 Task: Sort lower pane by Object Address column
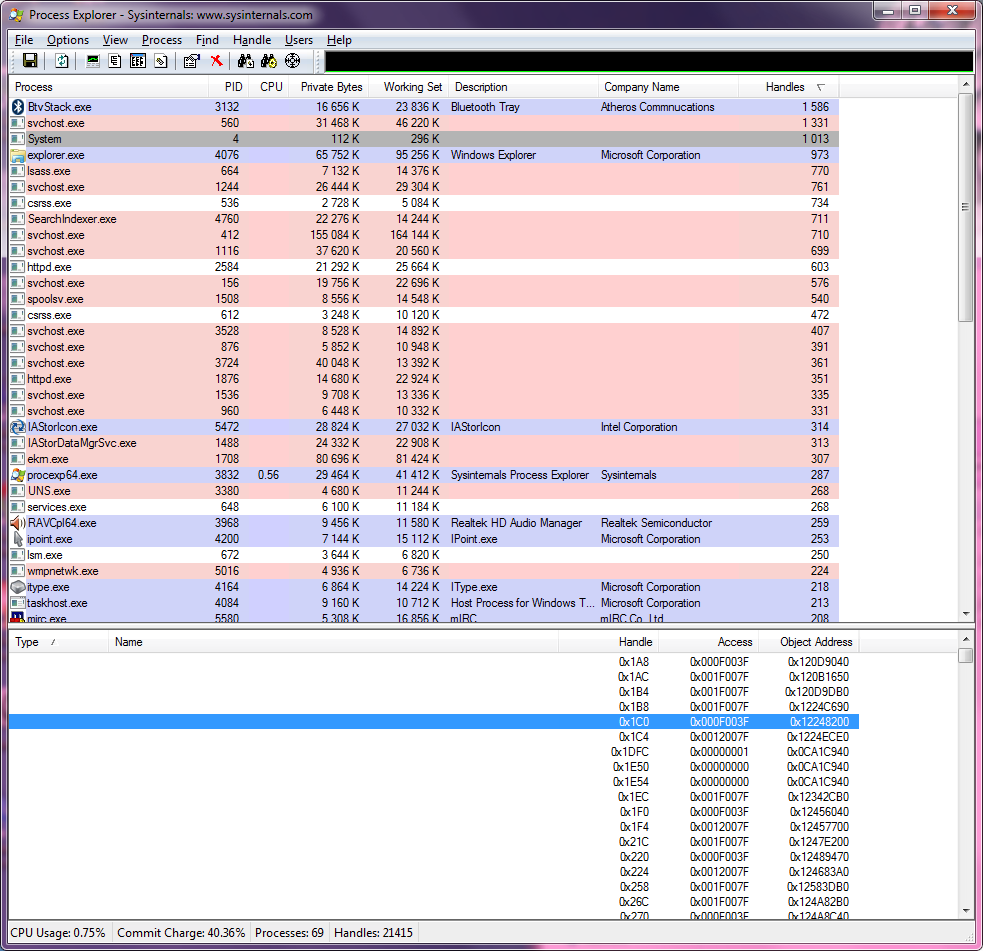pos(809,642)
